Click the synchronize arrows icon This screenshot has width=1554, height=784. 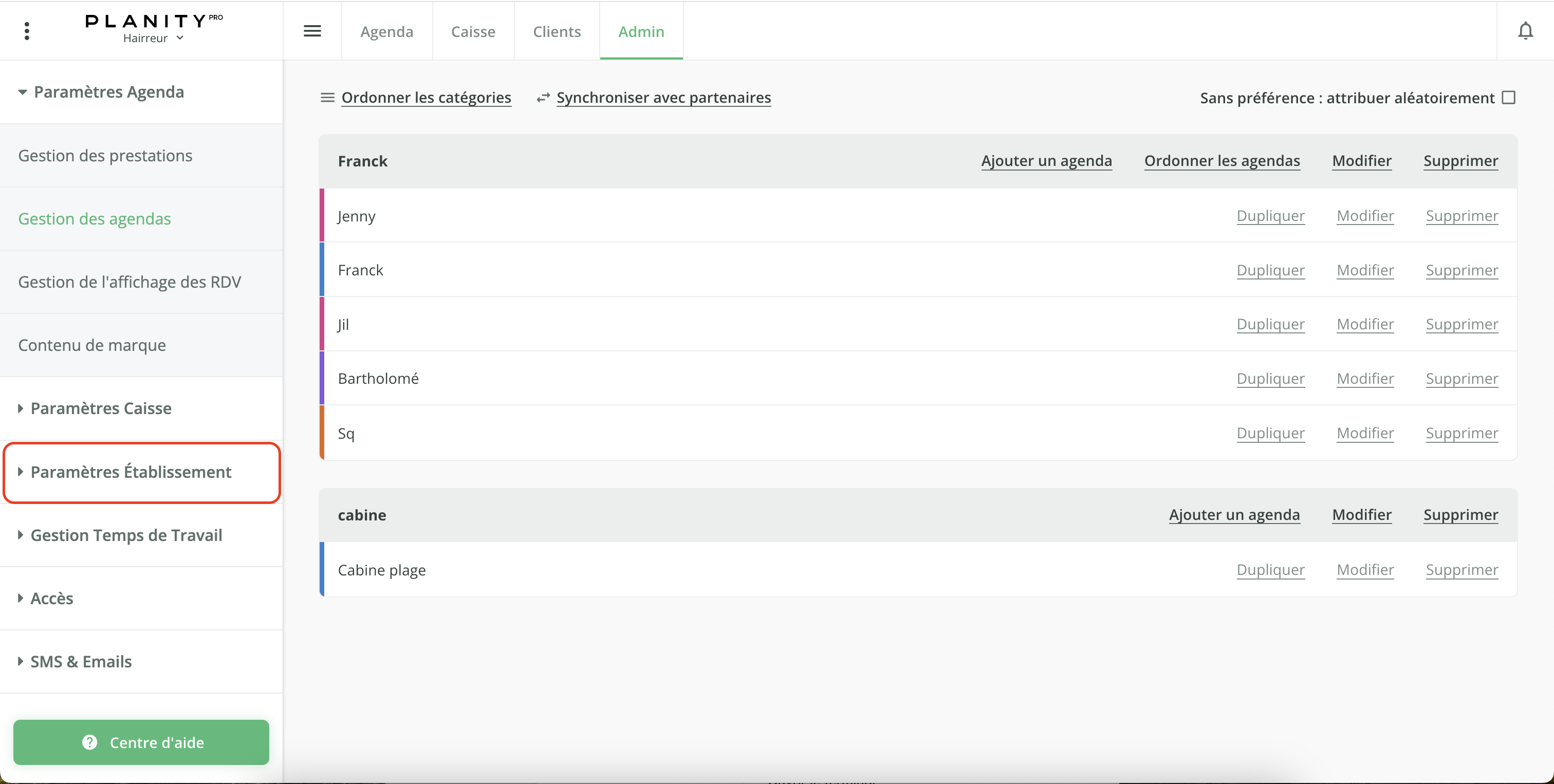click(543, 98)
